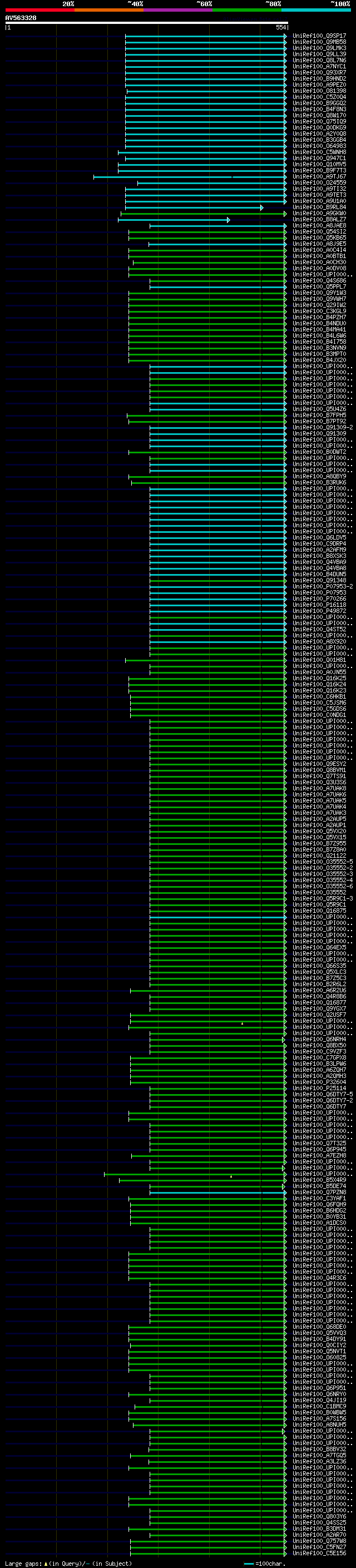The width and height of the screenshot is (356, 1568).
Task: Select the UniRef100_A9U1A0 alignment label
Action: (319, 201)
